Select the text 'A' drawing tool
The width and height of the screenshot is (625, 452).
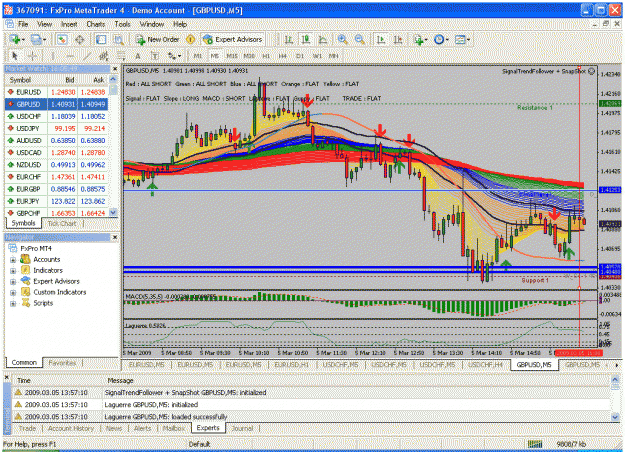click(138, 56)
